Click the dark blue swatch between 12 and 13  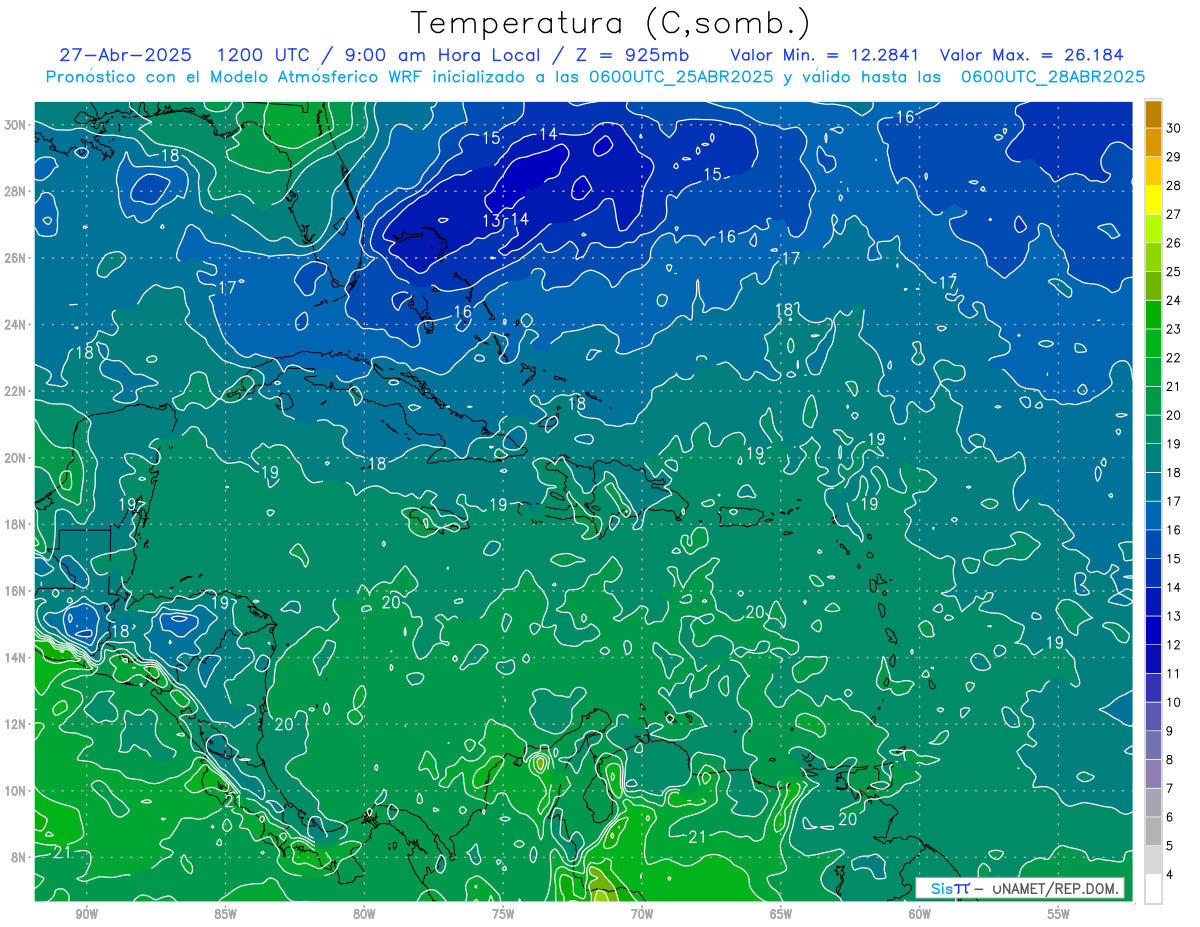coord(1153,630)
